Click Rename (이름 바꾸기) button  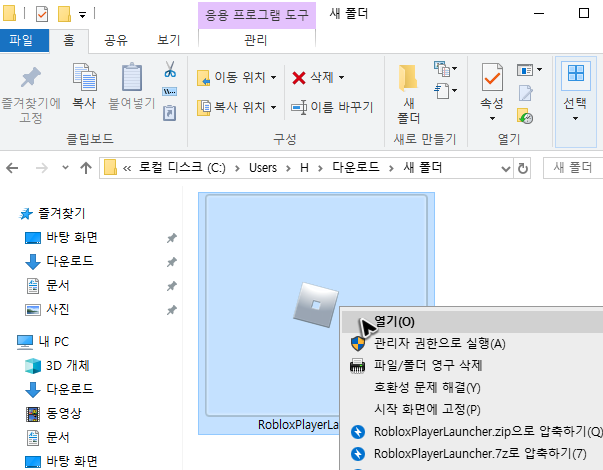pyautogui.click(x=332, y=107)
